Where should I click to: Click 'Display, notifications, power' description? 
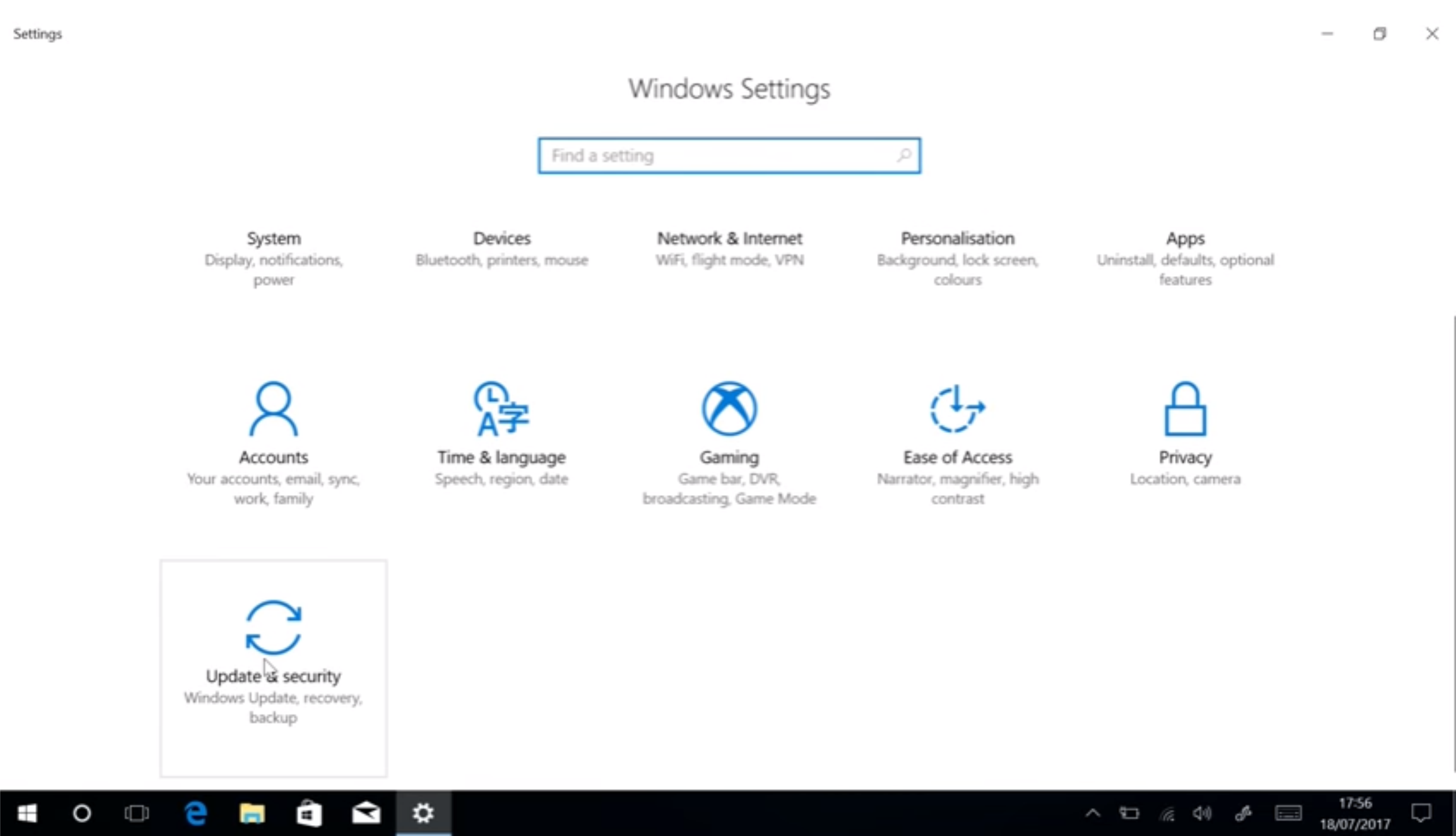tap(273, 270)
